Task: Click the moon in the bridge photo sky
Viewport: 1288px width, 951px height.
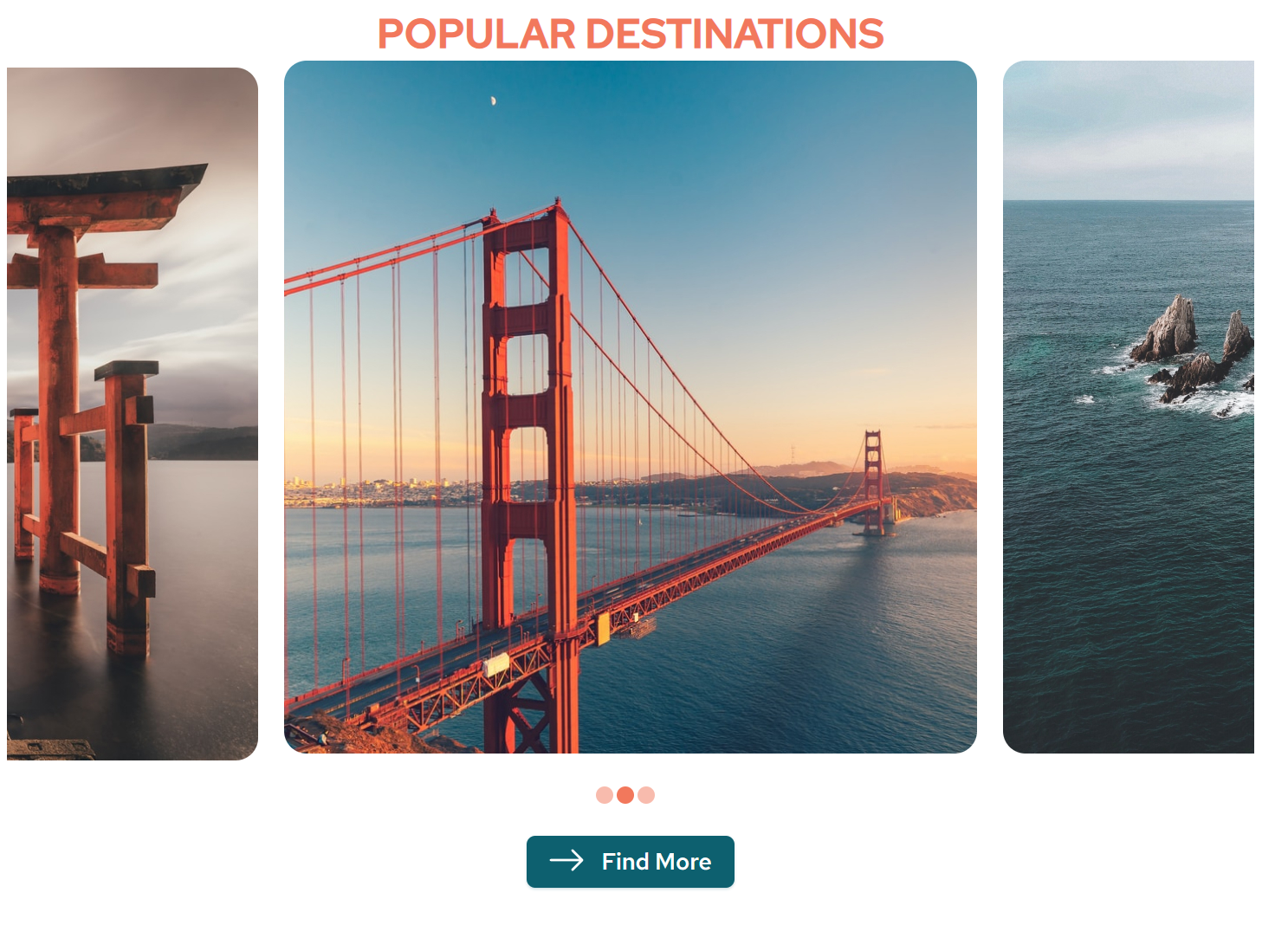Action: (x=493, y=100)
